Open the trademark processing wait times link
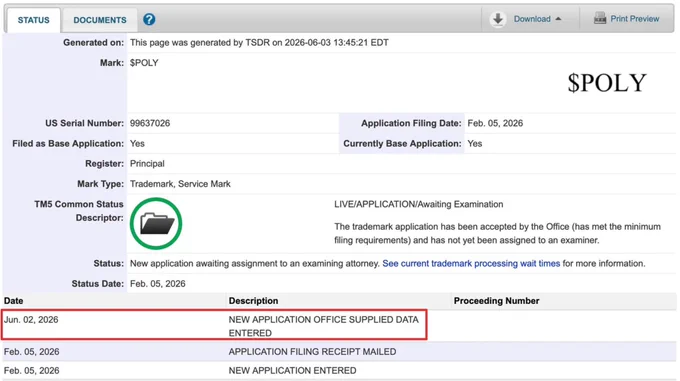The width and height of the screenshot is (680, 381). (471, 264)
